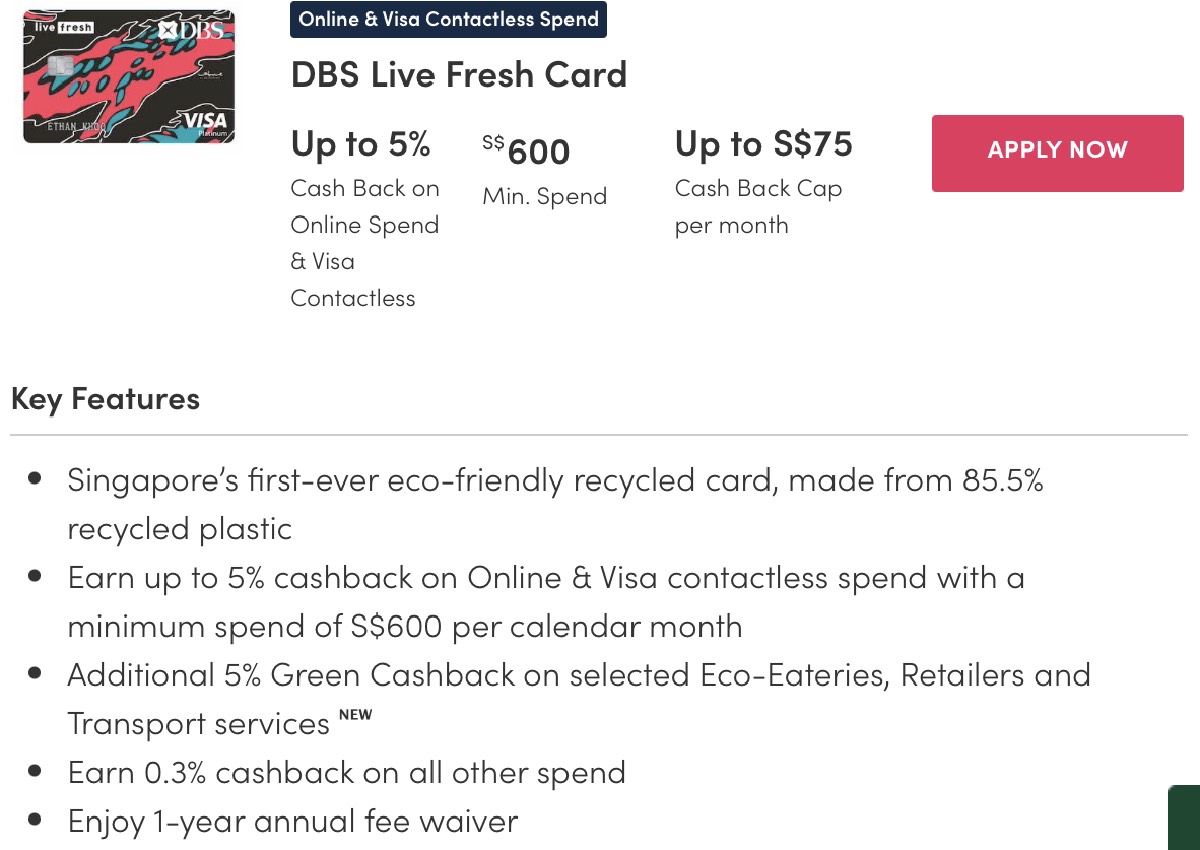Click the S$600 minimum spend amount
Viewport: 1200px width, 850px height.
pyautogui.click(x=526, y=152)
